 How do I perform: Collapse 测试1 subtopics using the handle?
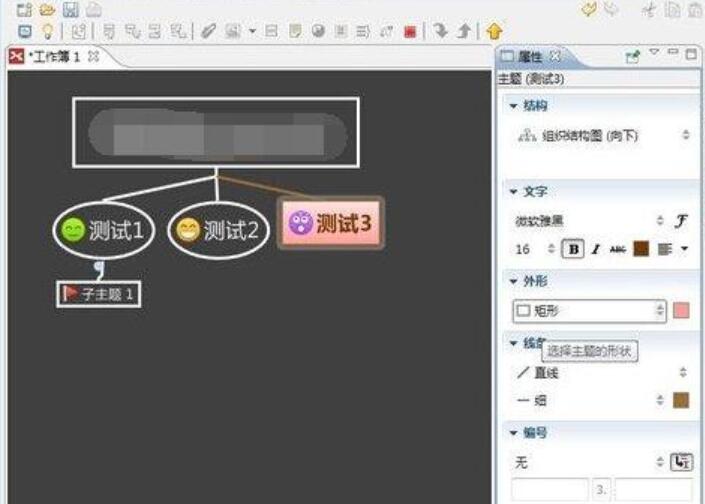[99, 267]
